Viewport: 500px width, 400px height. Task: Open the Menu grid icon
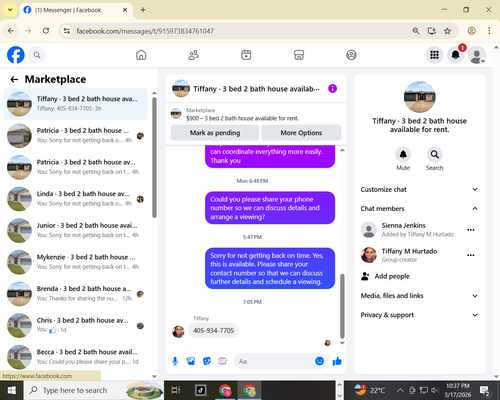[434, 55]
